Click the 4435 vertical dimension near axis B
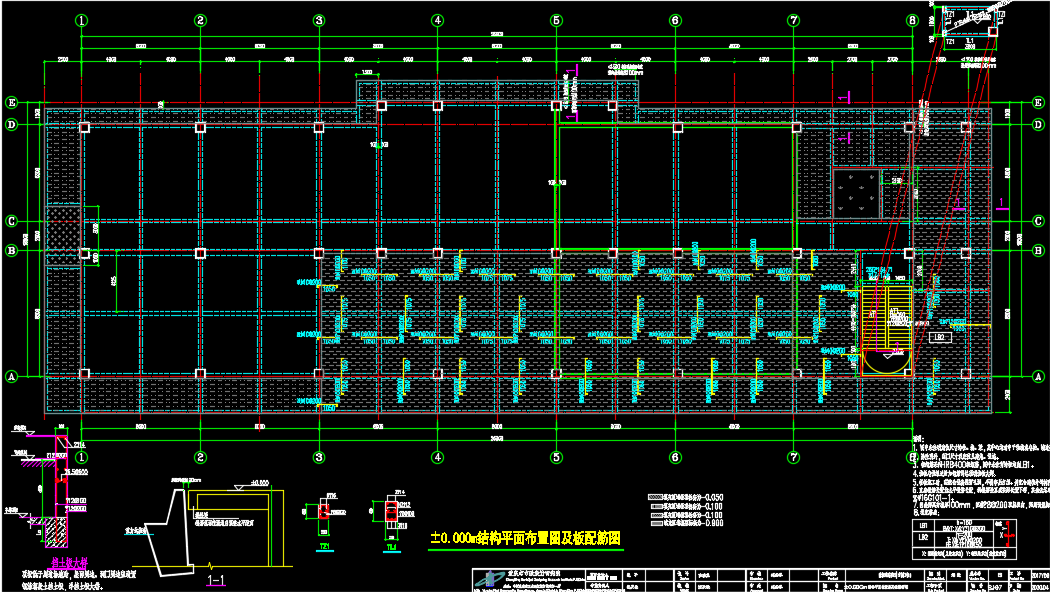The image size is (1051, 592). coord(115,280)
